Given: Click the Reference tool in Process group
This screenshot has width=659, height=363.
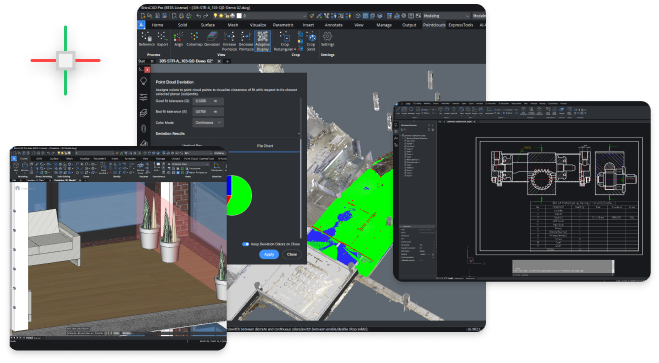Looking at the screenshot, I should 147,39.
